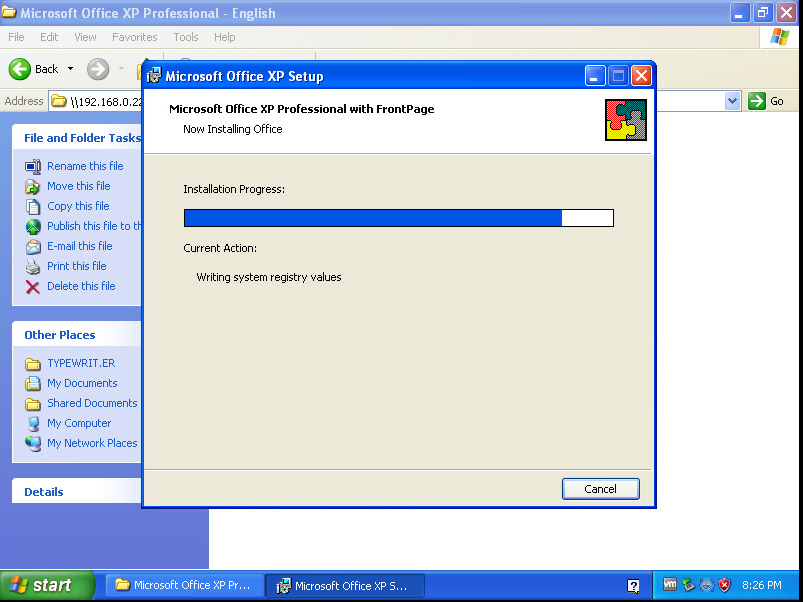The width and height of the screenshot is (803, 602).
Task: Click the TYPEWRIT.ER folder icon
Action: (33, 364)
